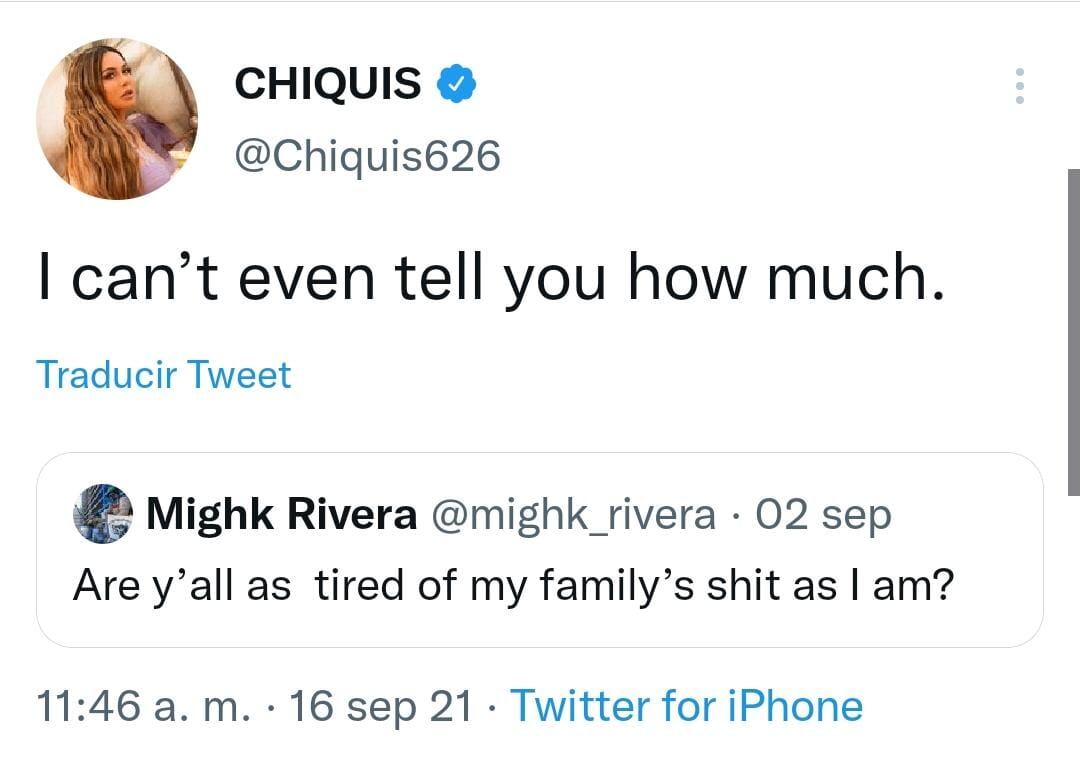The width and height of the screenshot is (1080, 763).
Task: Open the three-dot more options menu
Action: pos(1019,86)
